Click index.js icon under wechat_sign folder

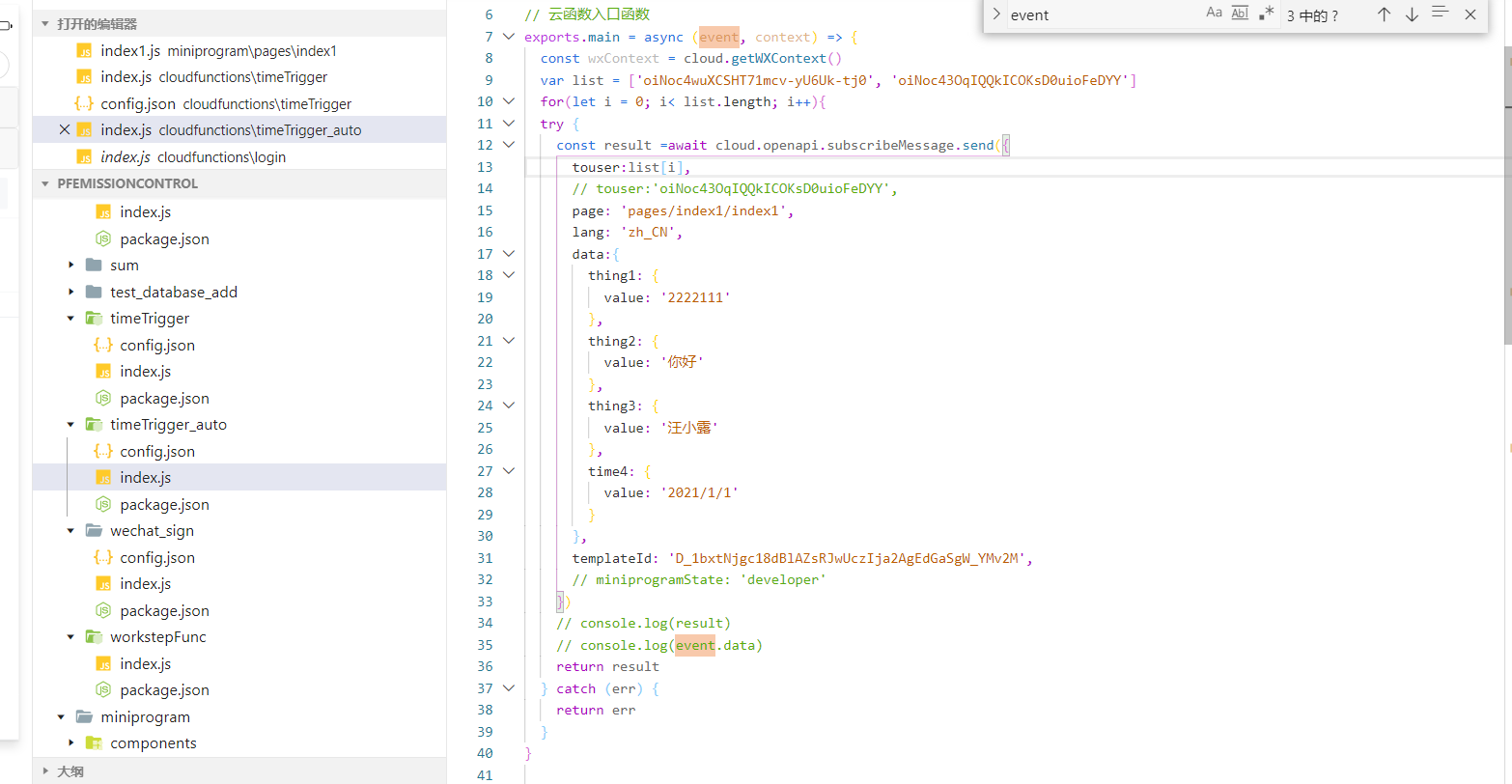pyautogui.click(x=103, y=583)
